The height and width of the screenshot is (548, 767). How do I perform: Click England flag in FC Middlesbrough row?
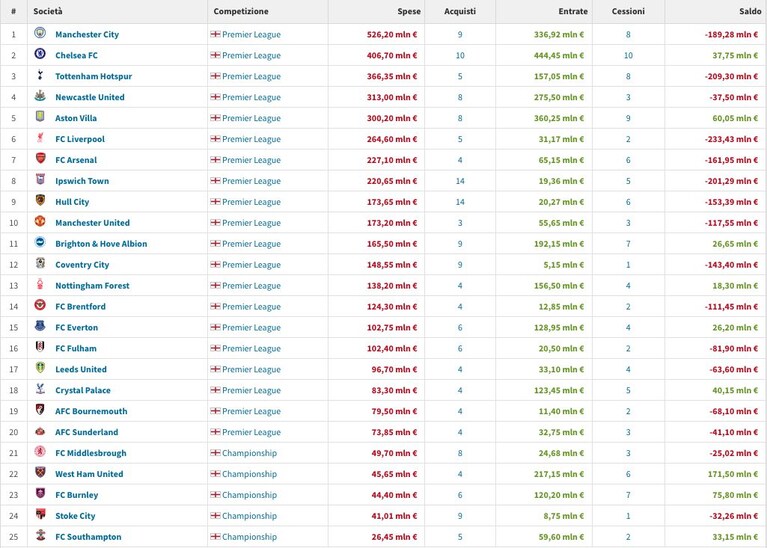tap(215, 453)
